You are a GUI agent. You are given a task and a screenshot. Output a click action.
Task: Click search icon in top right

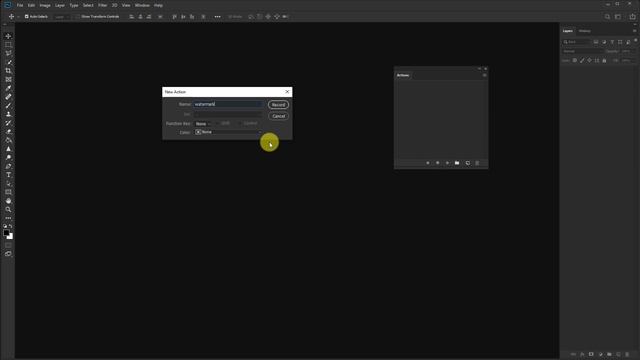(x=607, y=17)
